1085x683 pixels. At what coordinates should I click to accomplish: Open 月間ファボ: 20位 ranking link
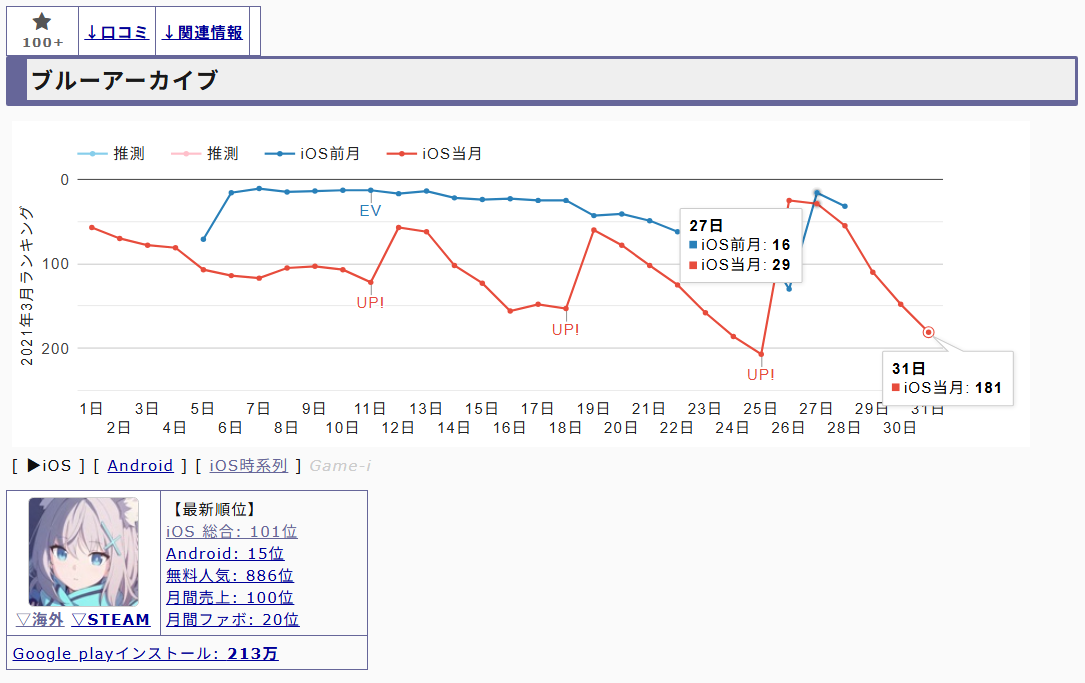[232, 620]
